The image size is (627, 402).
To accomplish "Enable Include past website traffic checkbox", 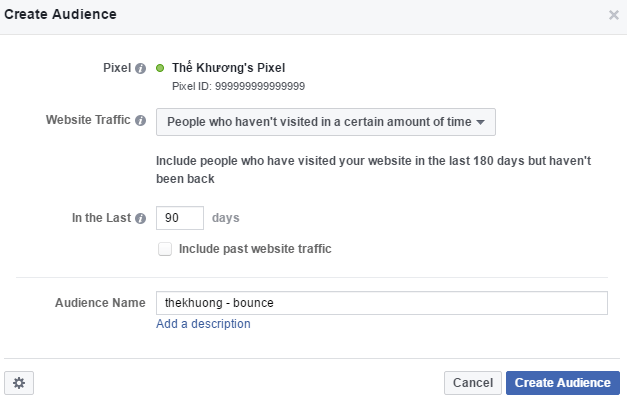I will [x=165, y=249].
